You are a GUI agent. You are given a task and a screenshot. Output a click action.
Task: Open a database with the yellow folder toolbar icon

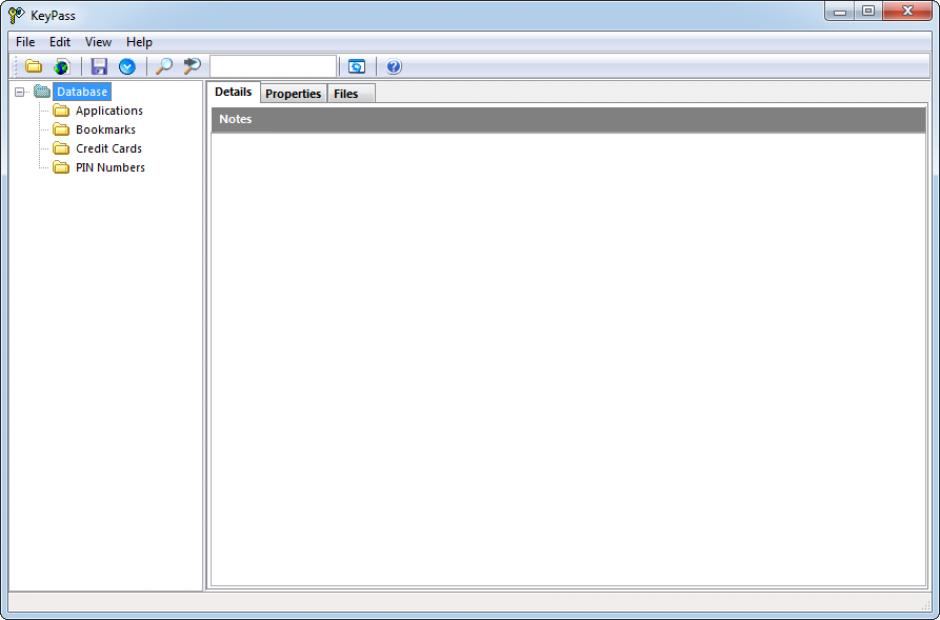tap(34, 67)
